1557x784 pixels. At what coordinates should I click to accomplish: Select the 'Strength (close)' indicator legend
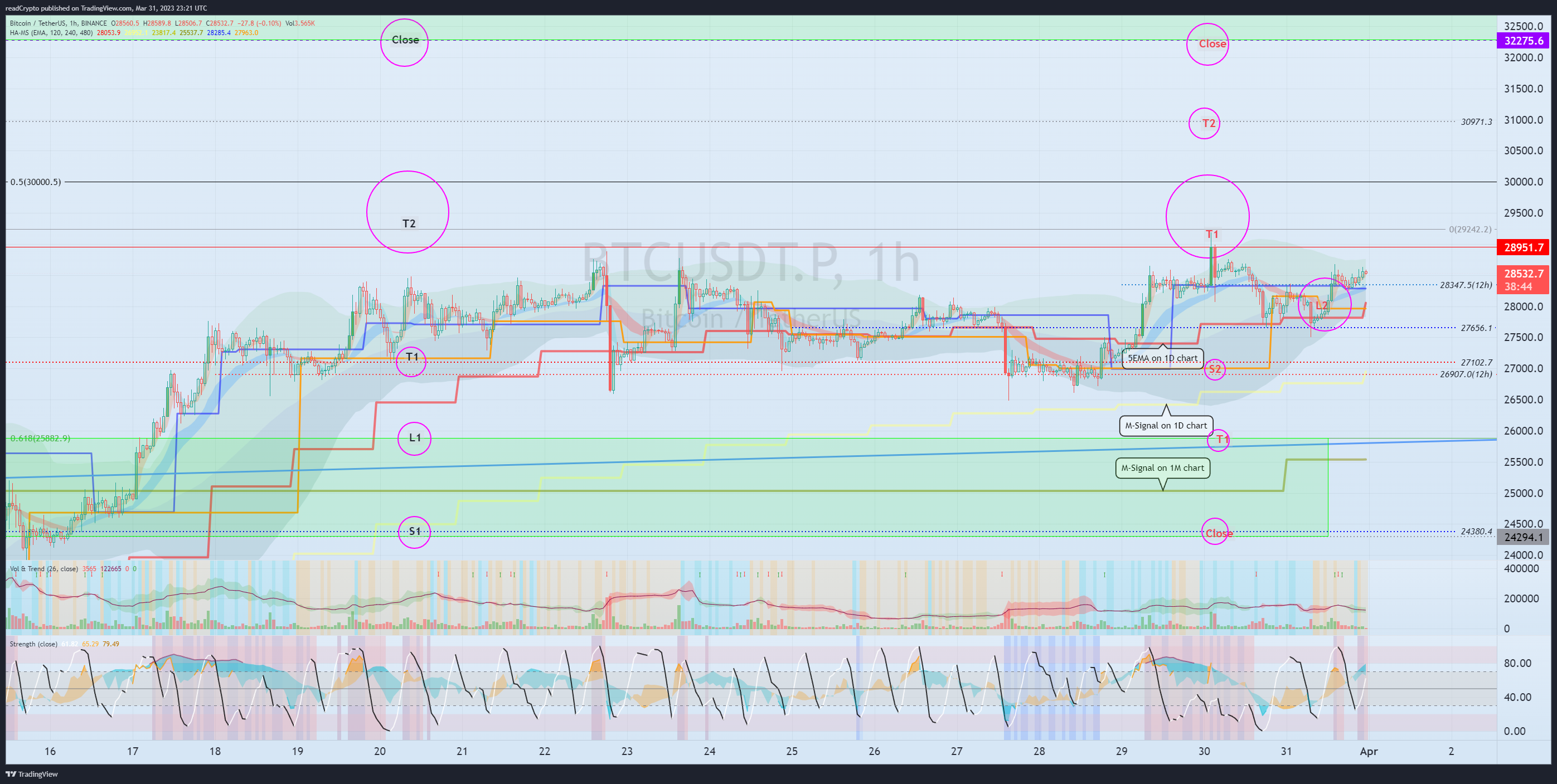(x=33, y=644)
